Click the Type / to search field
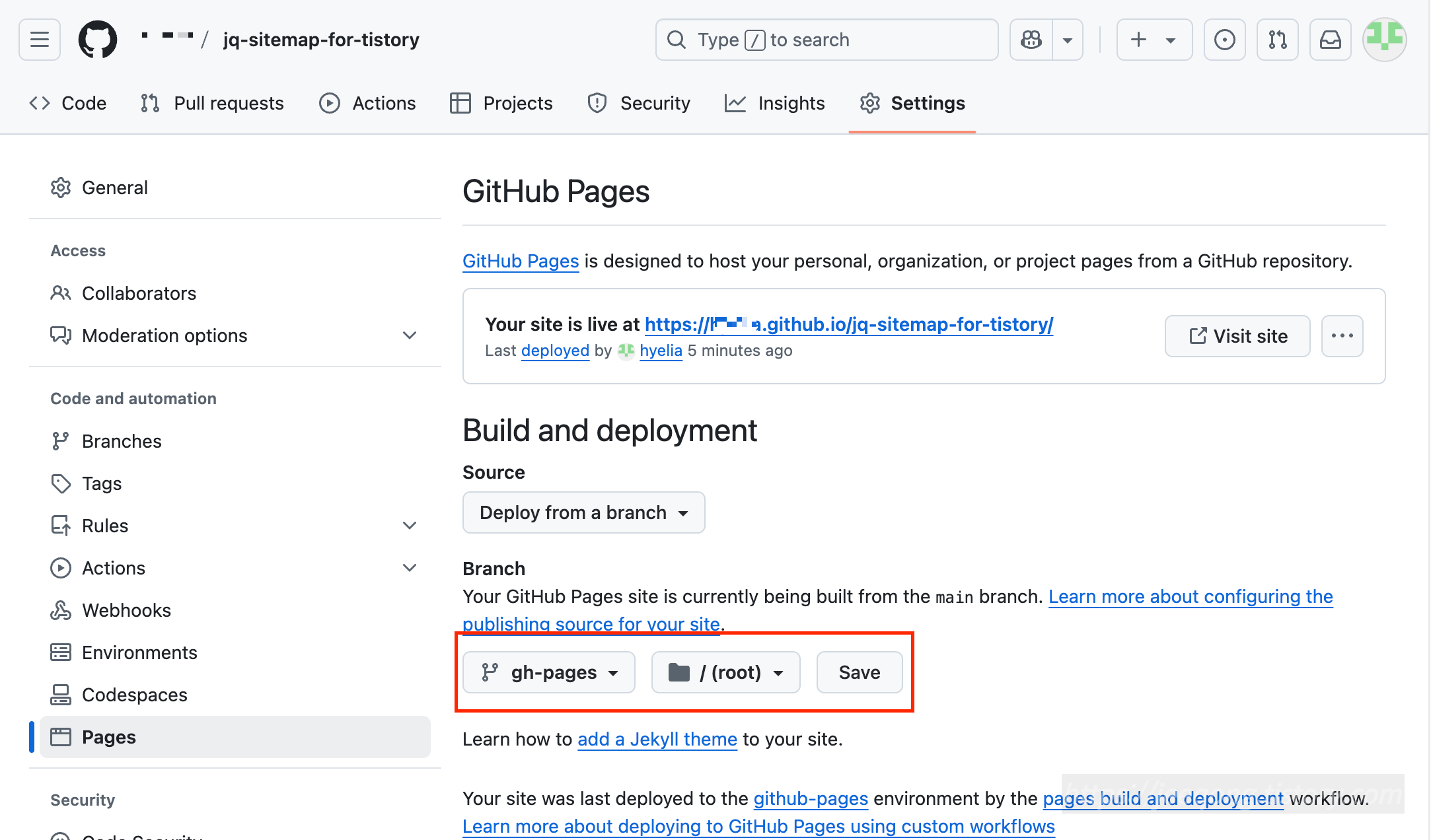The image size is (1431, 840). click(826, 40)
